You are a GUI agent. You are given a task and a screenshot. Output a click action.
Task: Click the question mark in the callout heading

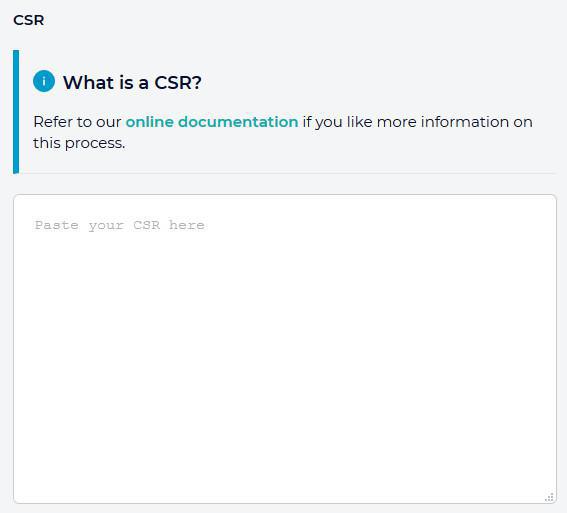(197, 82)
